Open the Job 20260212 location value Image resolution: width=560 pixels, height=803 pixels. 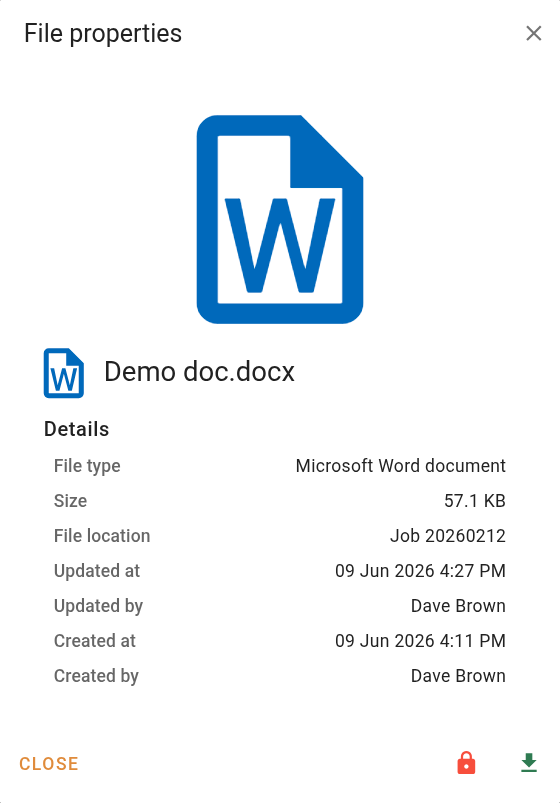(448, 536)
